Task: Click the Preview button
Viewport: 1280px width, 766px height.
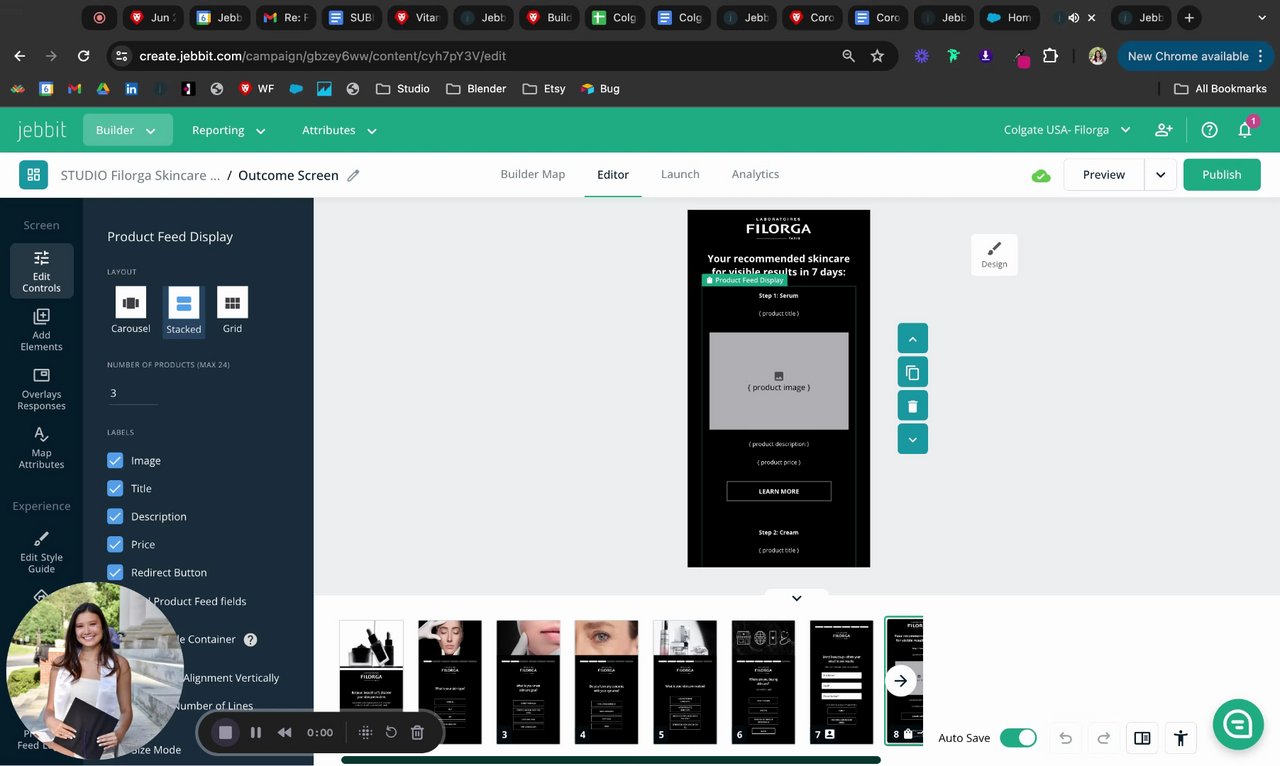Action: click(1104, 175)
